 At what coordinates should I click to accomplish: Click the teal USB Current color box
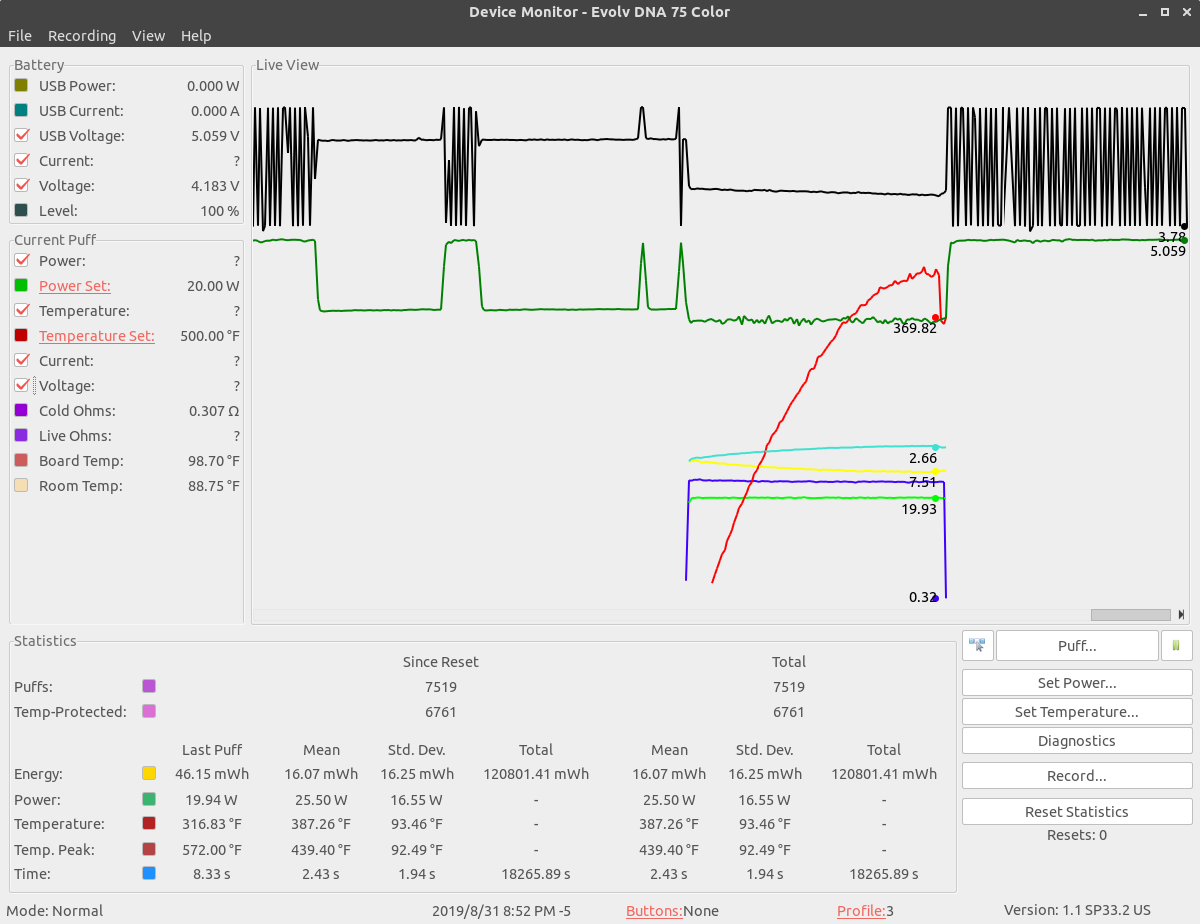tap(21, 111)
